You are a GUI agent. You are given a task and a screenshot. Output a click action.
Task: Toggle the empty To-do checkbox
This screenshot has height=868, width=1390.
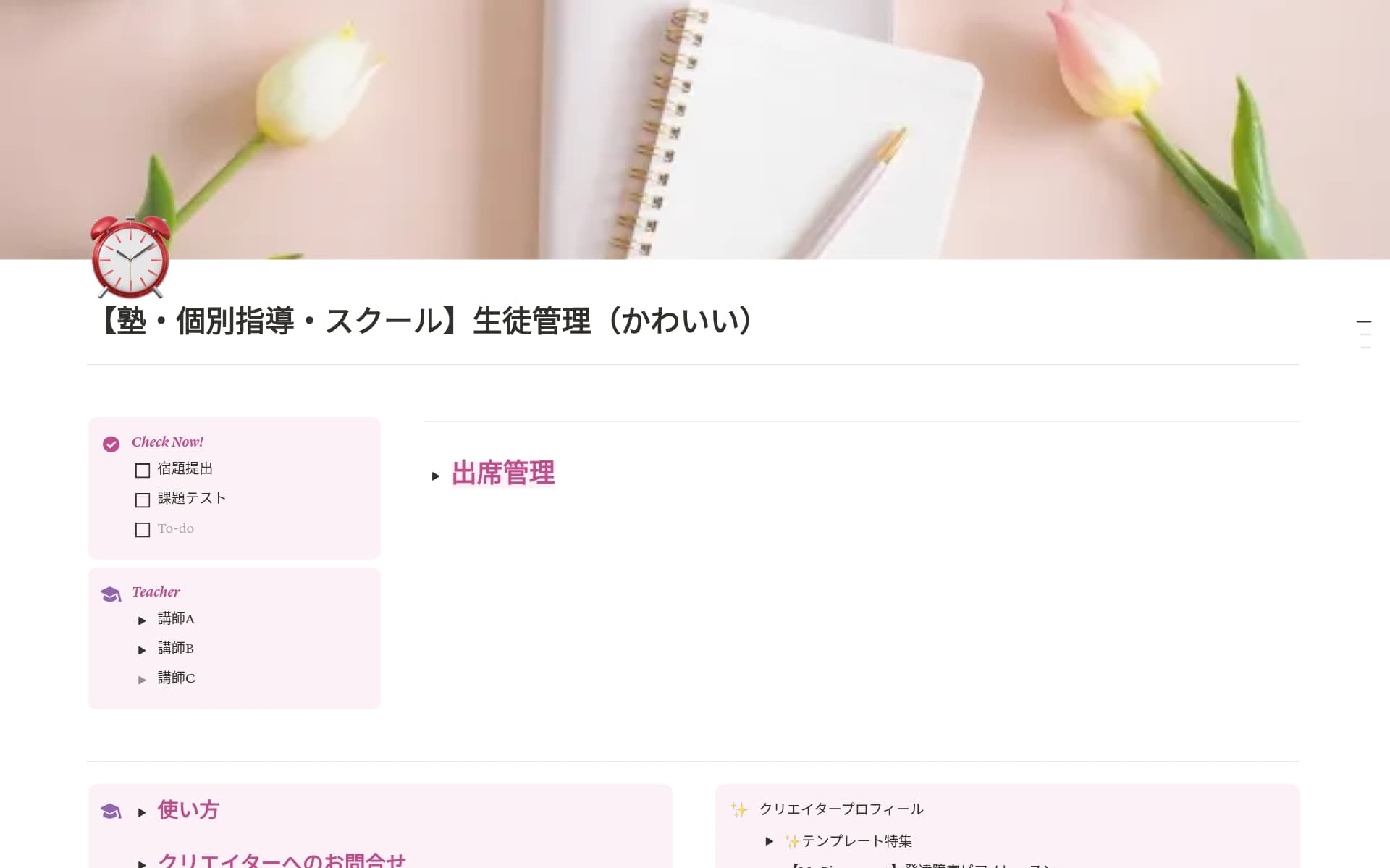click(143, 530)
